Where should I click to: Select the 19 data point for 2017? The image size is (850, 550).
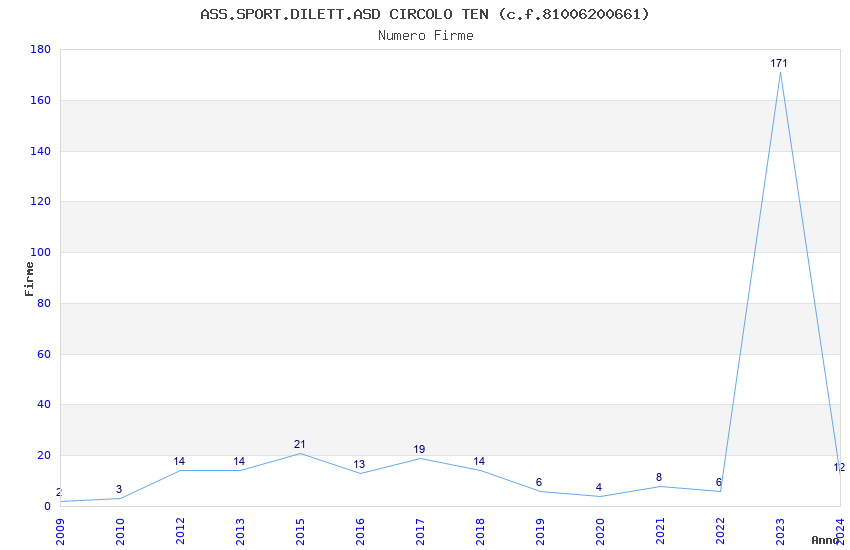click(420, 458)
